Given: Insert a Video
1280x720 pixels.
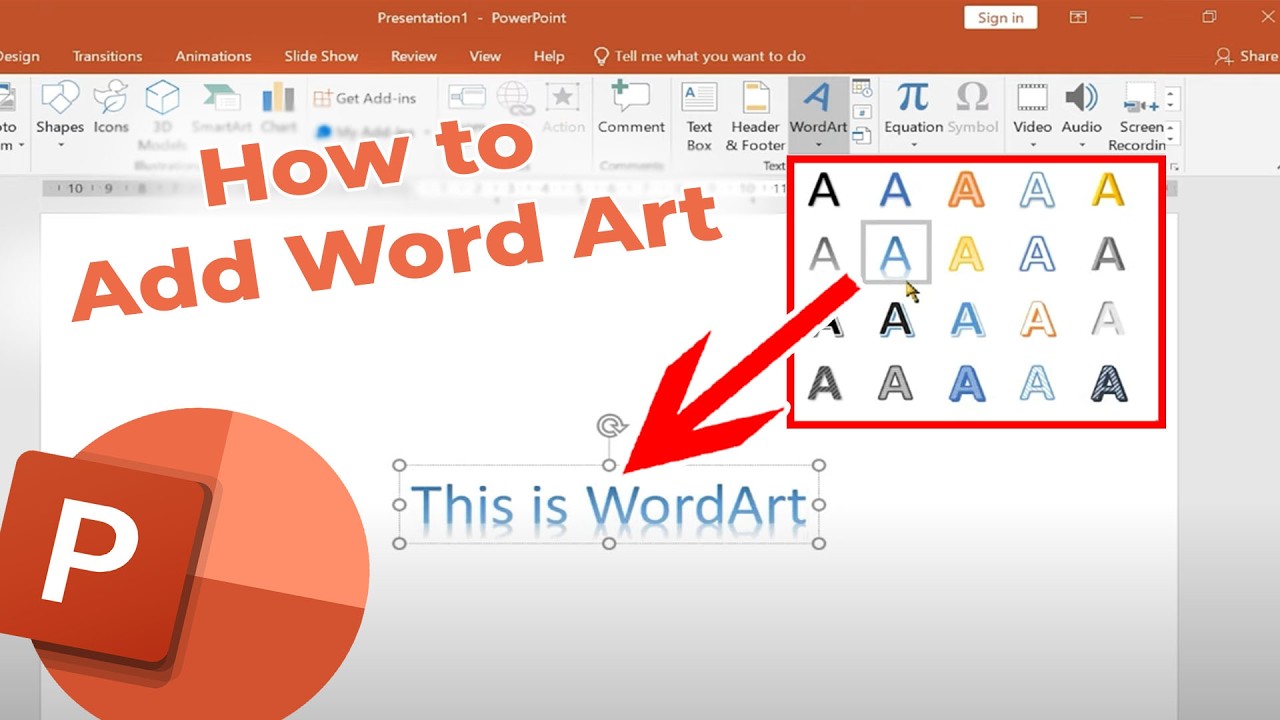Looking at the screenshot, I should pos(1032,108).
